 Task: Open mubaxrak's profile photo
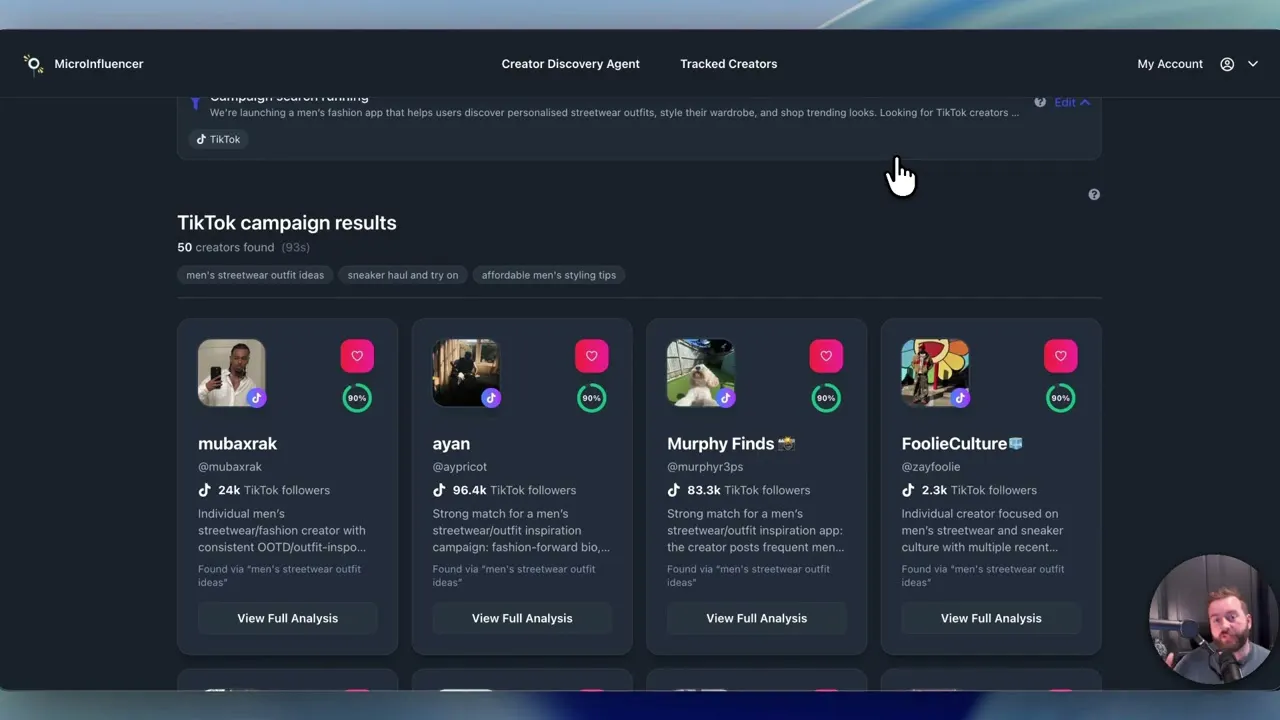coord(231,372)
